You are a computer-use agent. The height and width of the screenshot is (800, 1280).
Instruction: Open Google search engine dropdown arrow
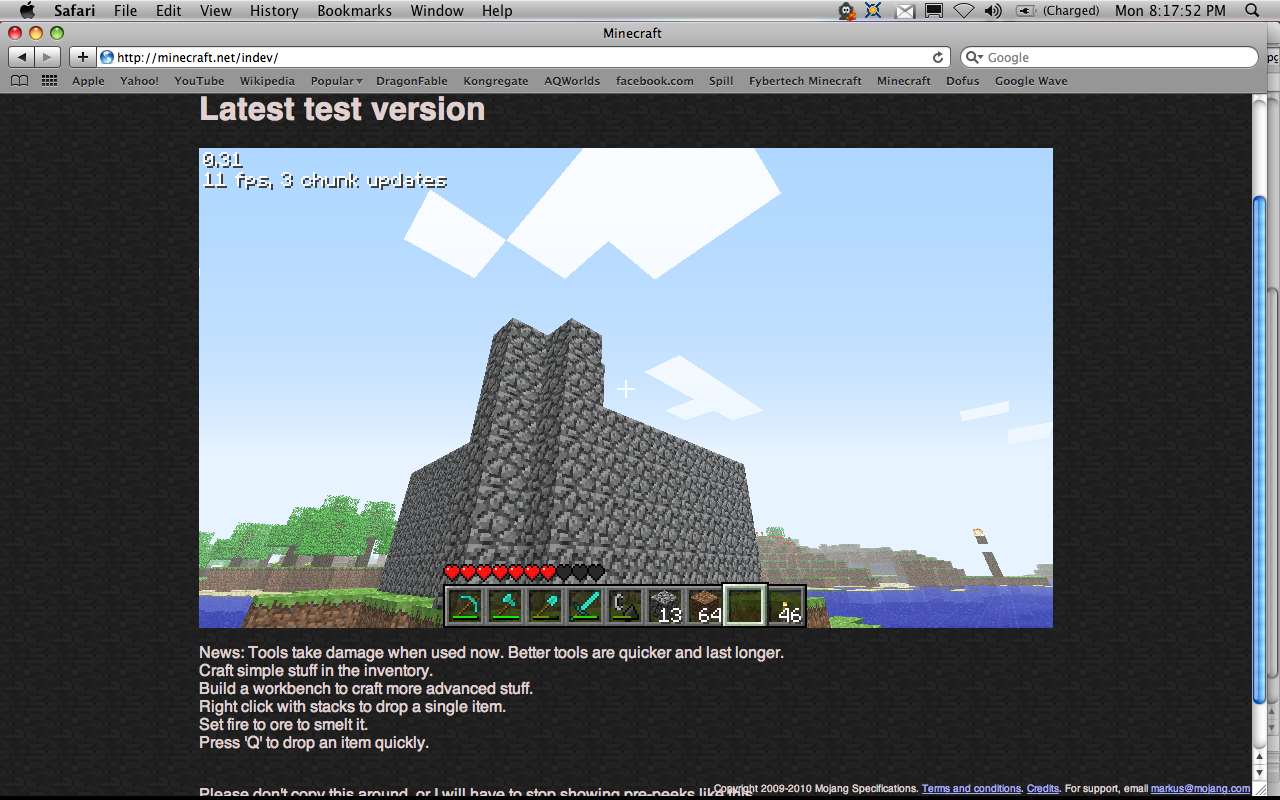(x=973, y=57)
